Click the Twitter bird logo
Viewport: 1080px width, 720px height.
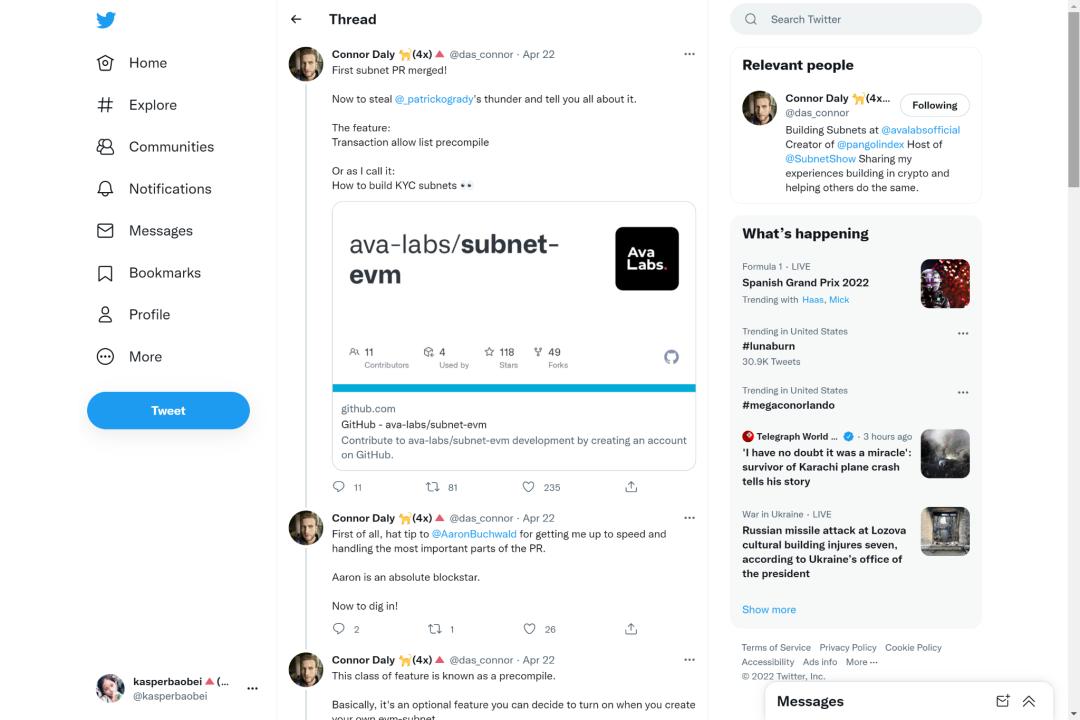pyautogui.click(x=106, y=20)
